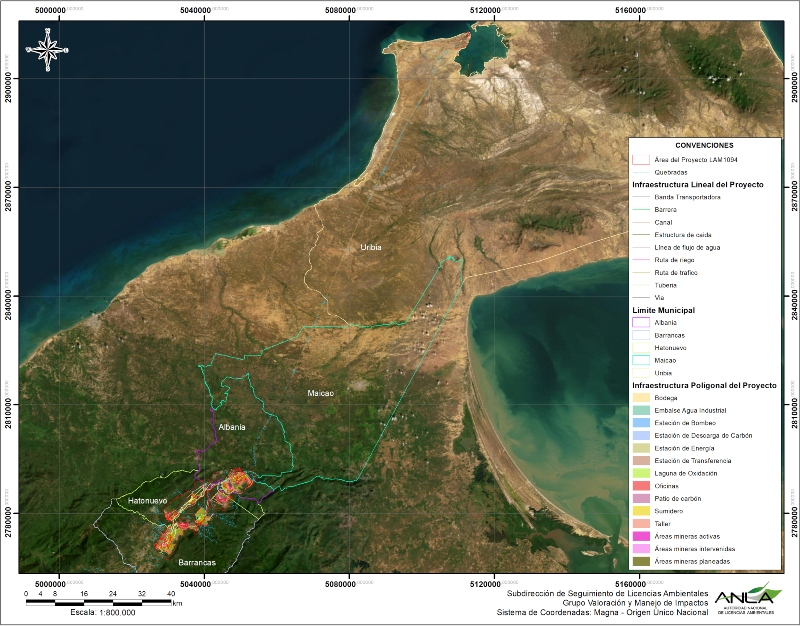Click the Área del Proyecto LAM1094 outline symbol
The width and height of the screenshot is (800, 626).
point(640,160)
